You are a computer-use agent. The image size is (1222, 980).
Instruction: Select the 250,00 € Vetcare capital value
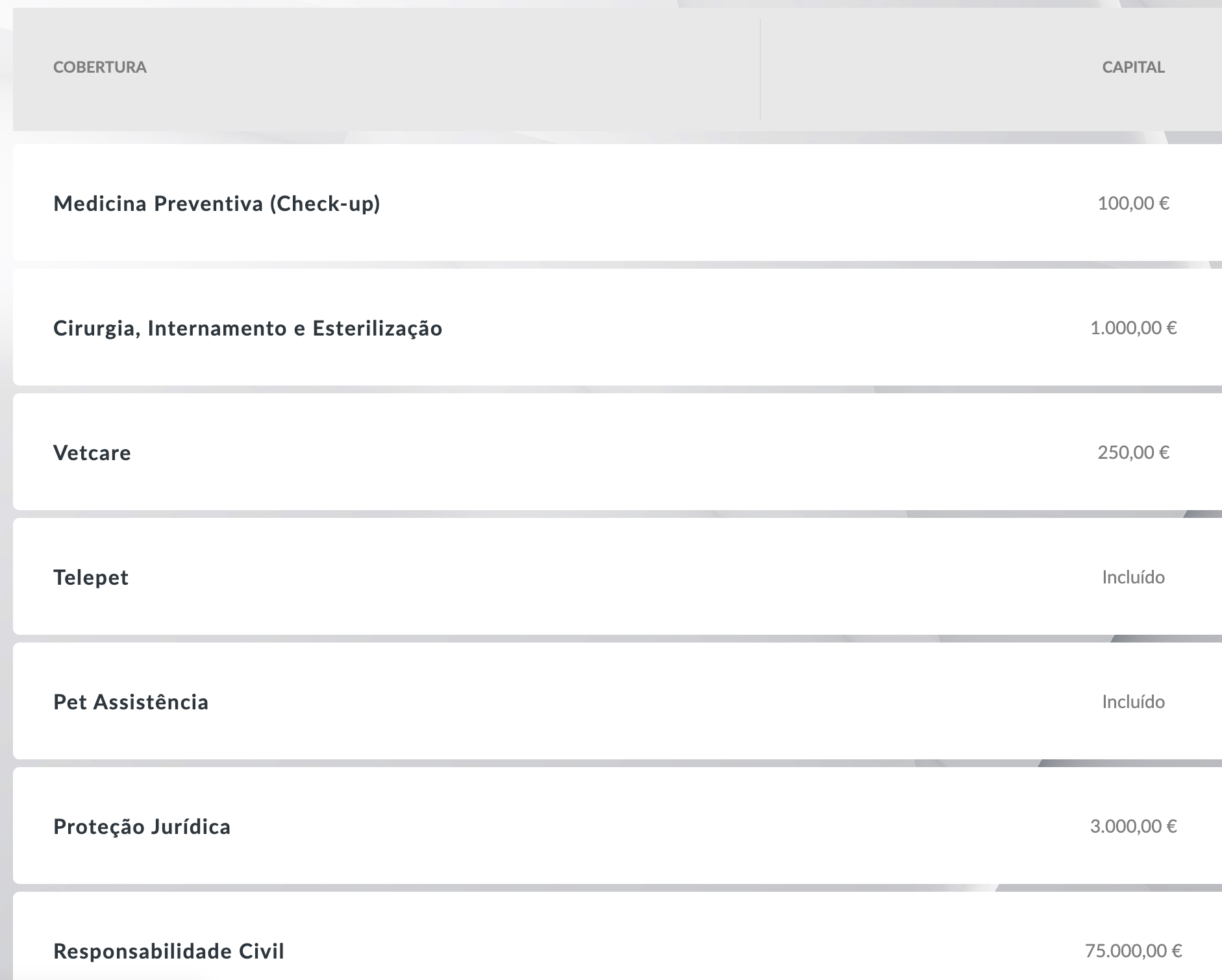point(1133,453)
